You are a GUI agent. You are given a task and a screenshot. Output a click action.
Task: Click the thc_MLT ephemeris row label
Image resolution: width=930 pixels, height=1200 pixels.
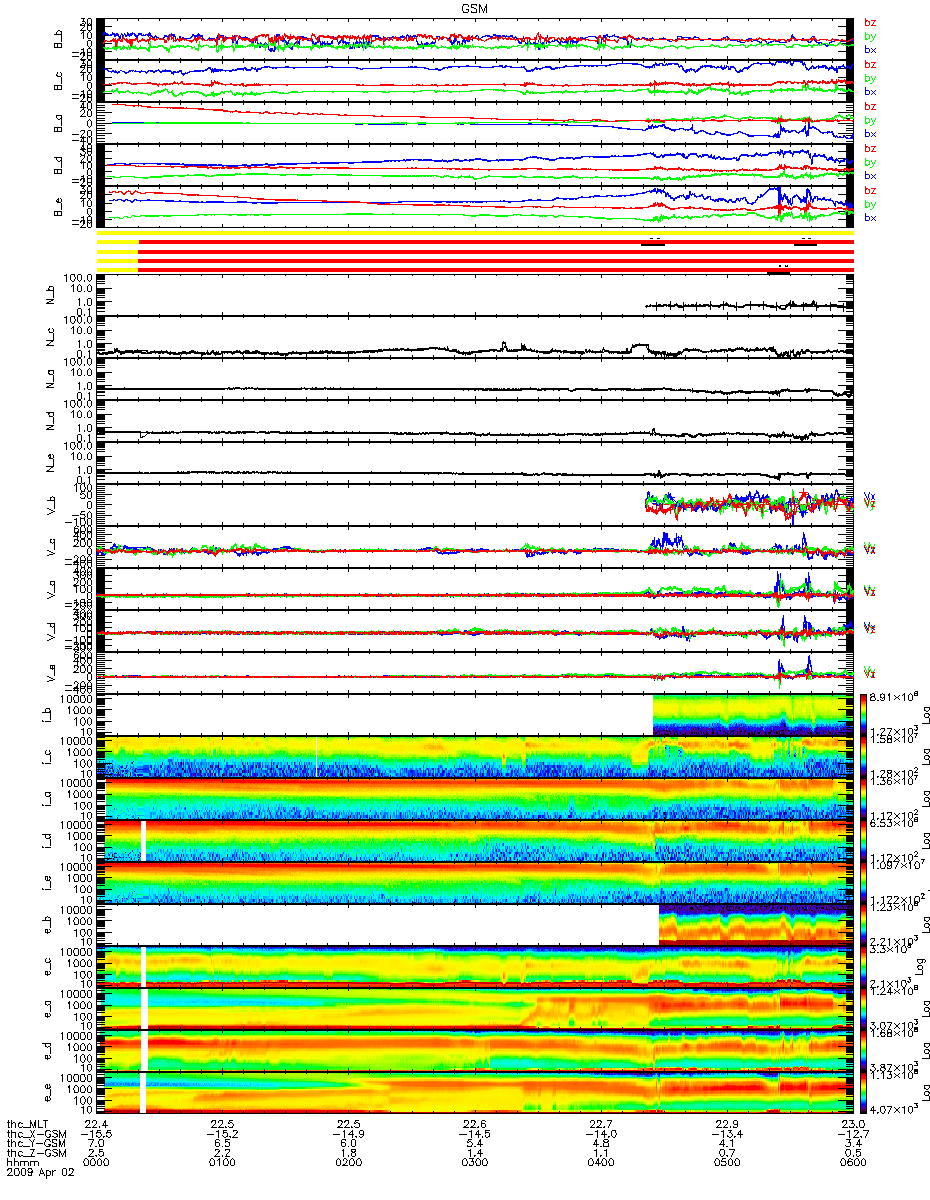coord(26,1124)
